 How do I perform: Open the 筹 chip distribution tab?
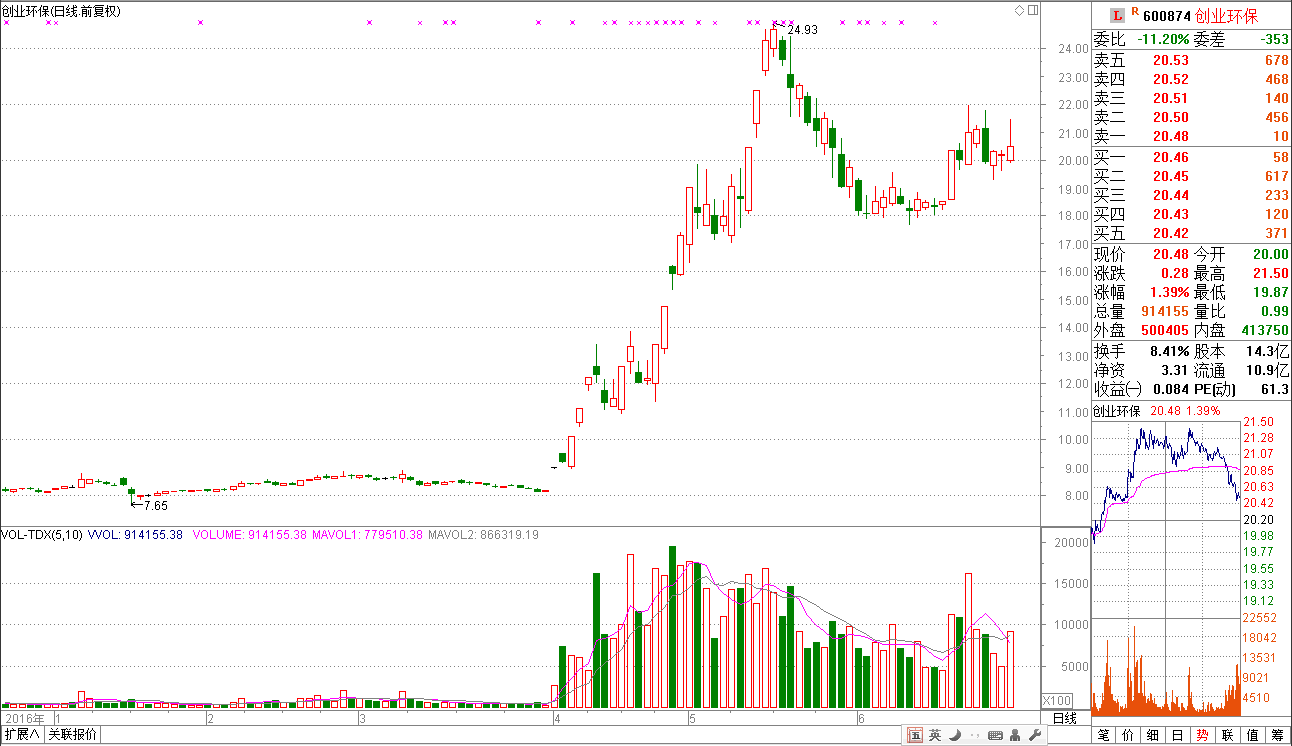(1278, 735)
